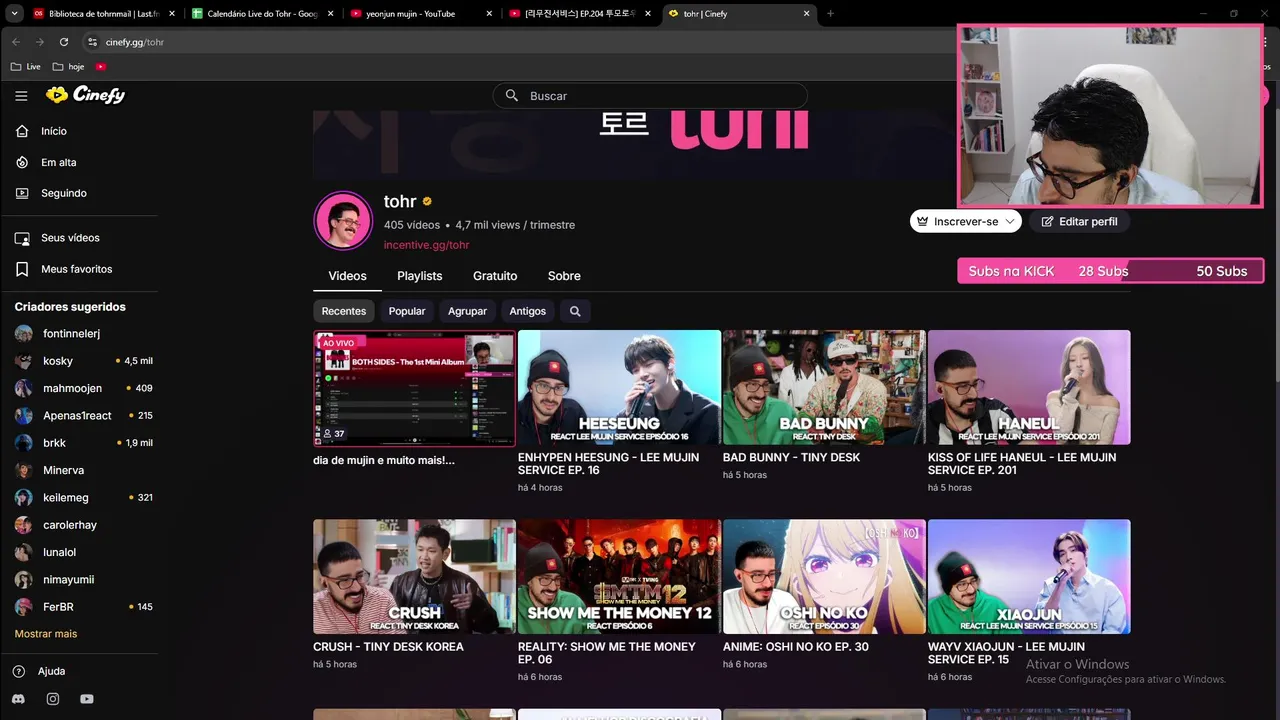Select the Popular filter chip
This screenshot has width=1280, height=720.
[407, 311]
